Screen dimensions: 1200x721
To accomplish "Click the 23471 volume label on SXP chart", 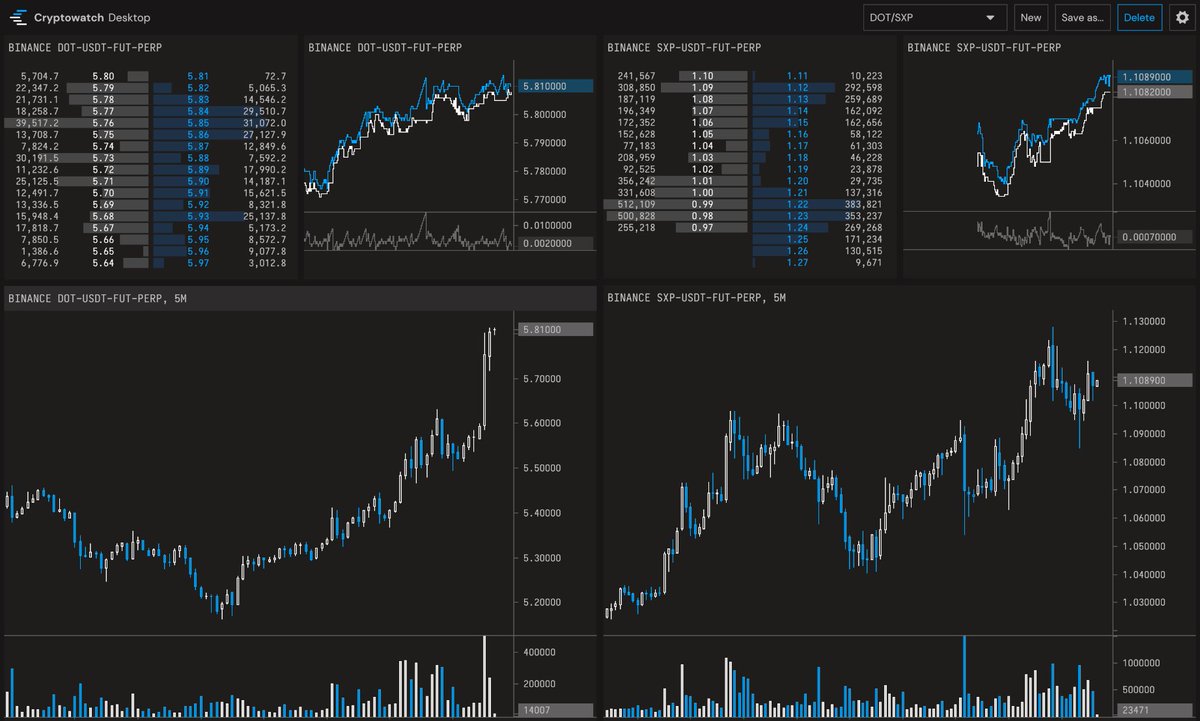I will coord(1155,708).
